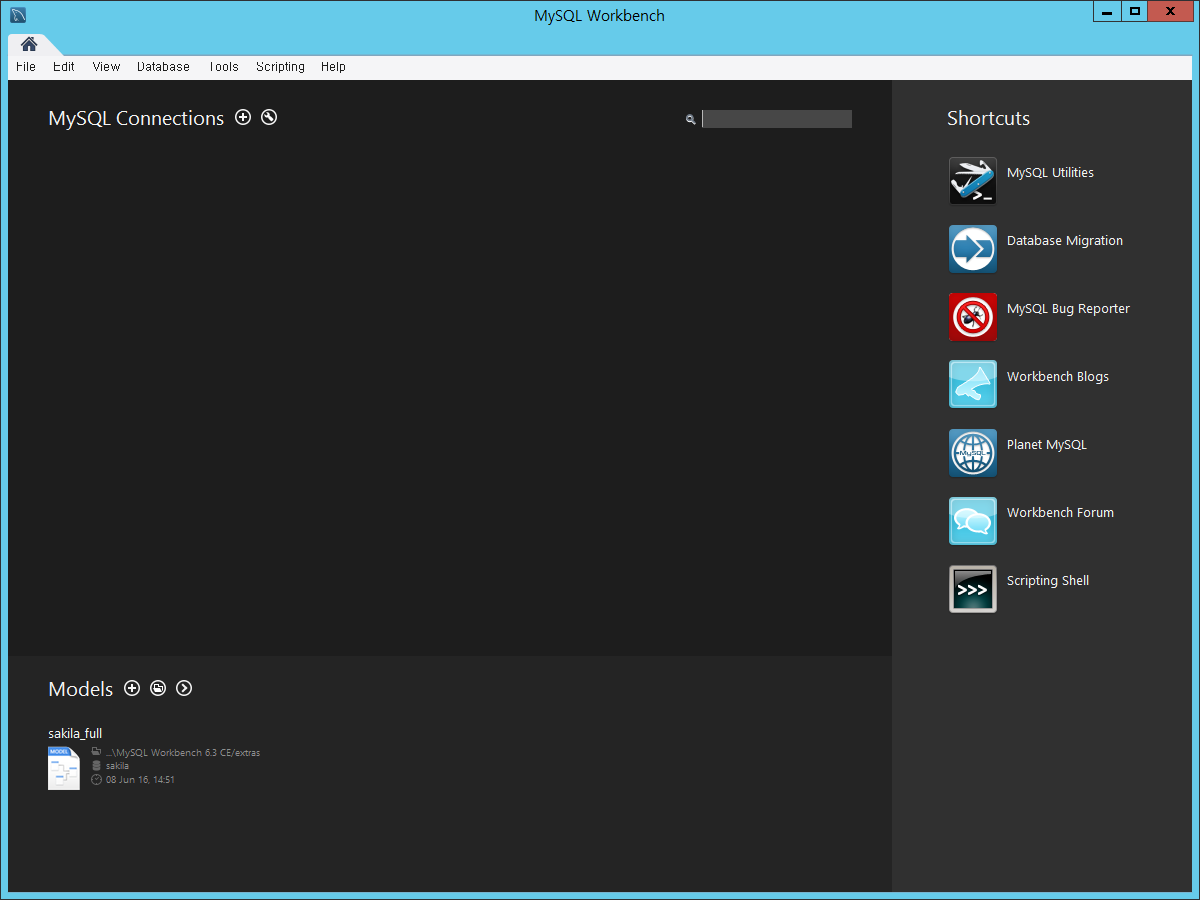Open the Workbench Forum chat-bubble icon
This screenshot has height=900, width=1200.
[x=973, y=521]
